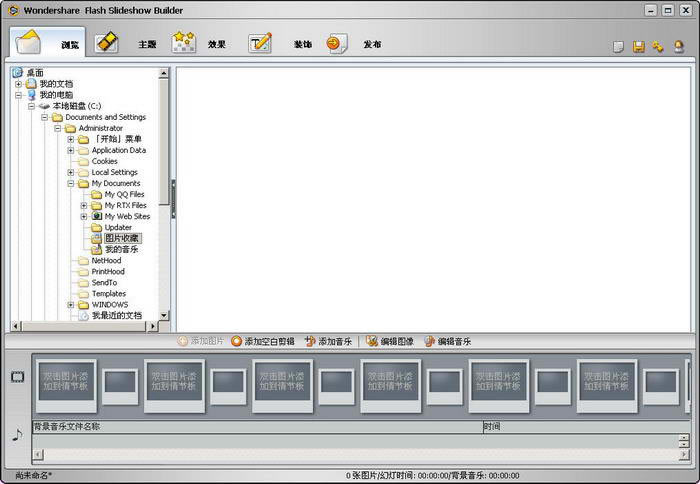Select the Templates folder
Image resolution: width=700 pixels, height=484 pixels.
pyautogui.click(x=108, y=293)
